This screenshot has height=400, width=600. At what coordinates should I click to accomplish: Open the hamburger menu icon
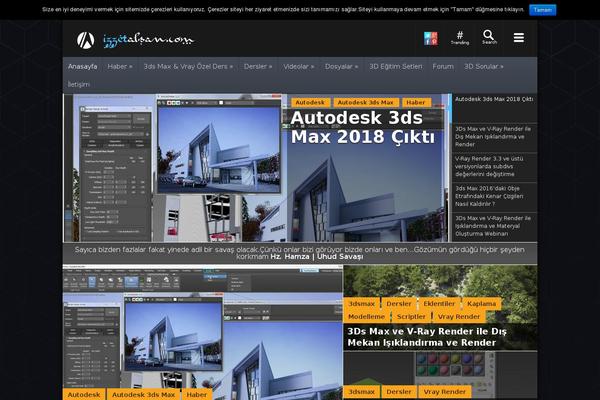519,38
